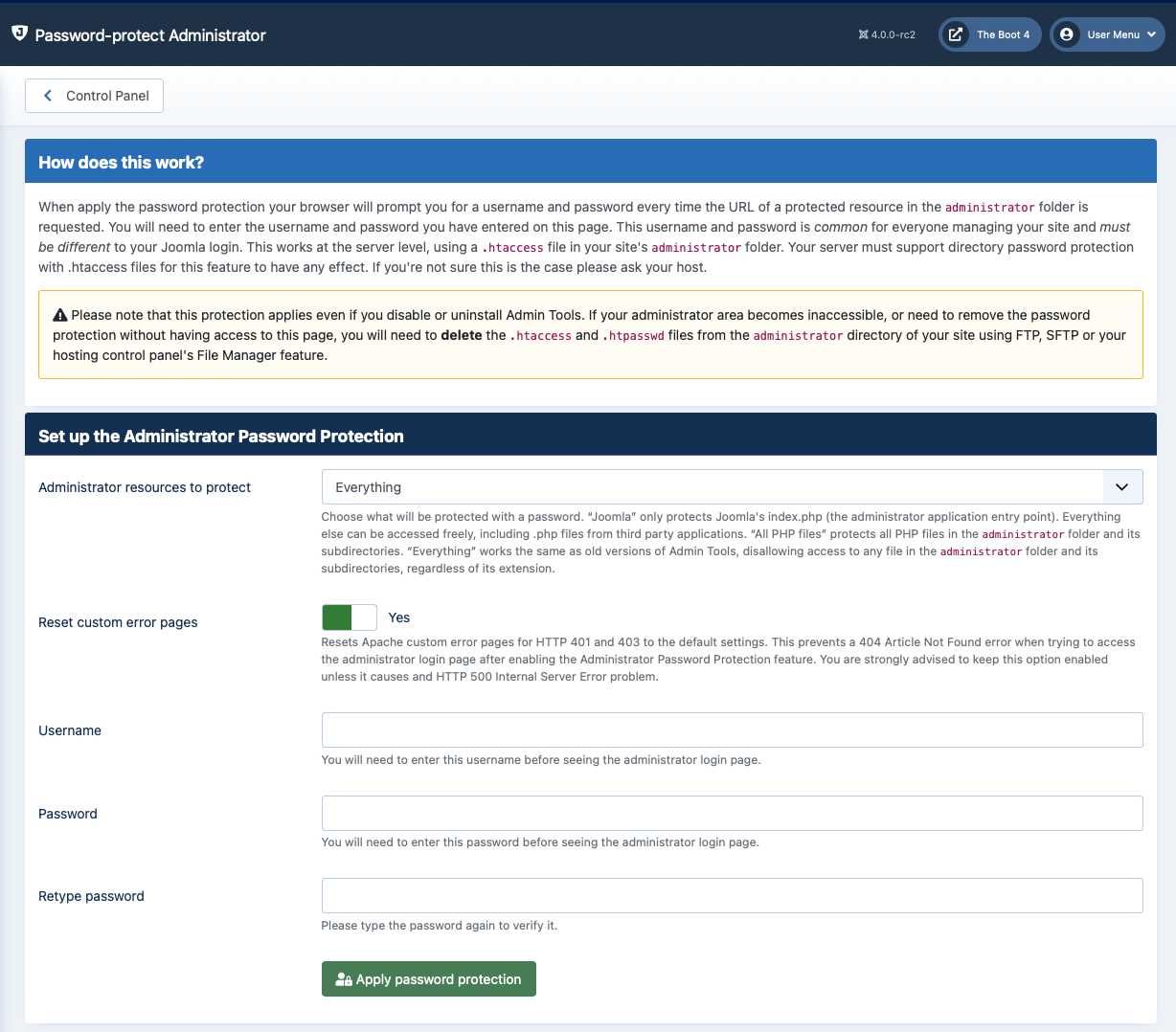Screen dimensions: 1176x1032
Task: Click the Administrator resources to protect label
Action: point(145,487)
